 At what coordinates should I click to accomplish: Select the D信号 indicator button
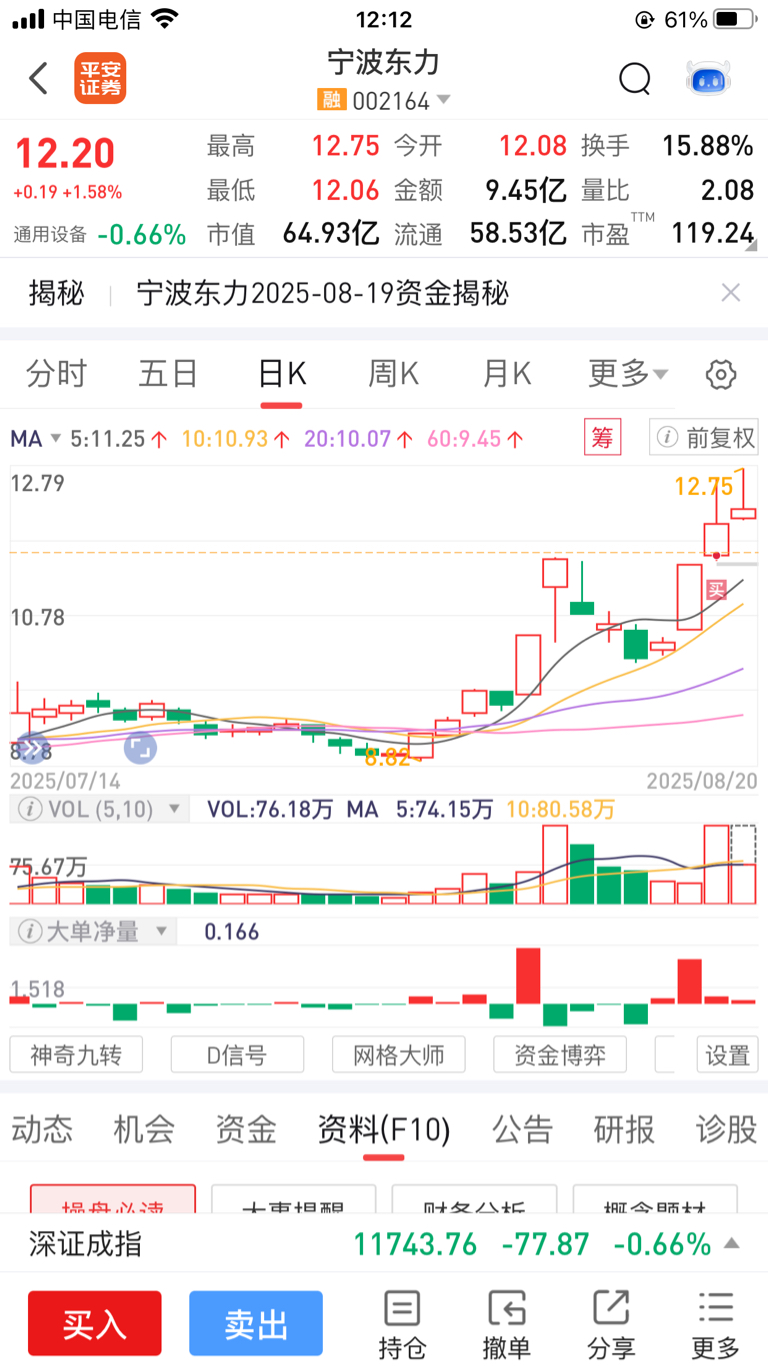237,1054
